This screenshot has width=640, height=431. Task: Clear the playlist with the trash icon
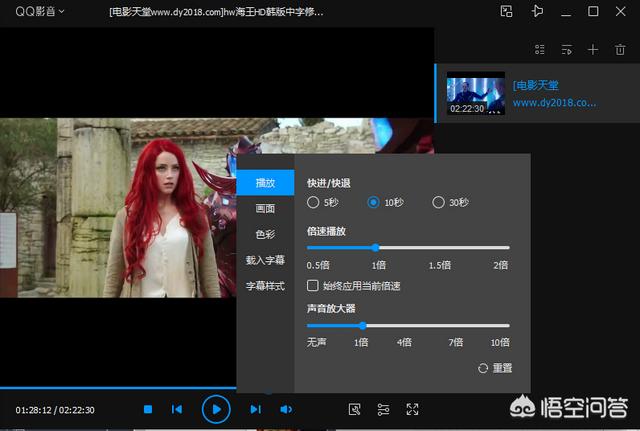click(620, 50)
